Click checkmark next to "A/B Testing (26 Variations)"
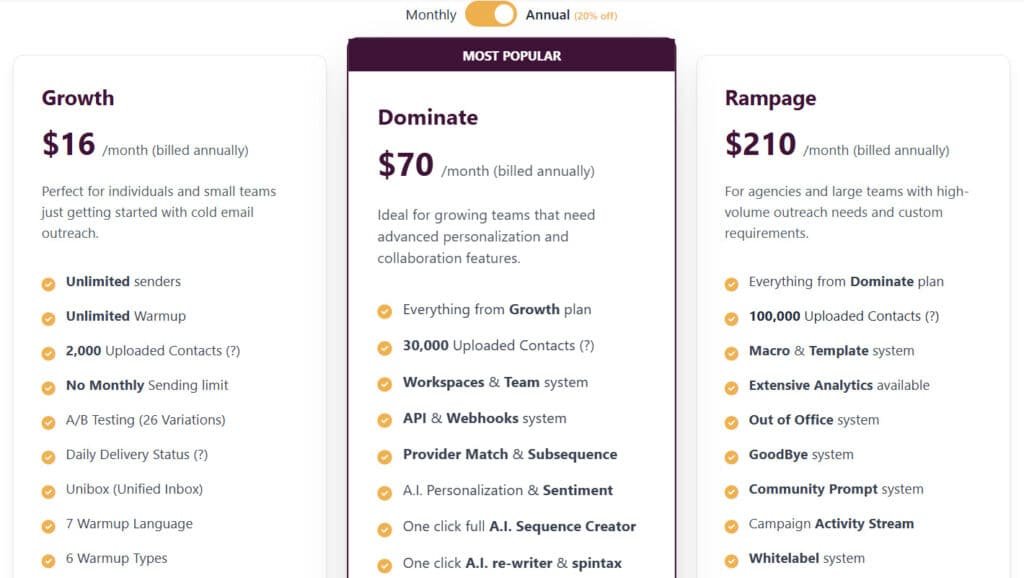Screen dimensions: 1024x578 (x=46, y=420)
